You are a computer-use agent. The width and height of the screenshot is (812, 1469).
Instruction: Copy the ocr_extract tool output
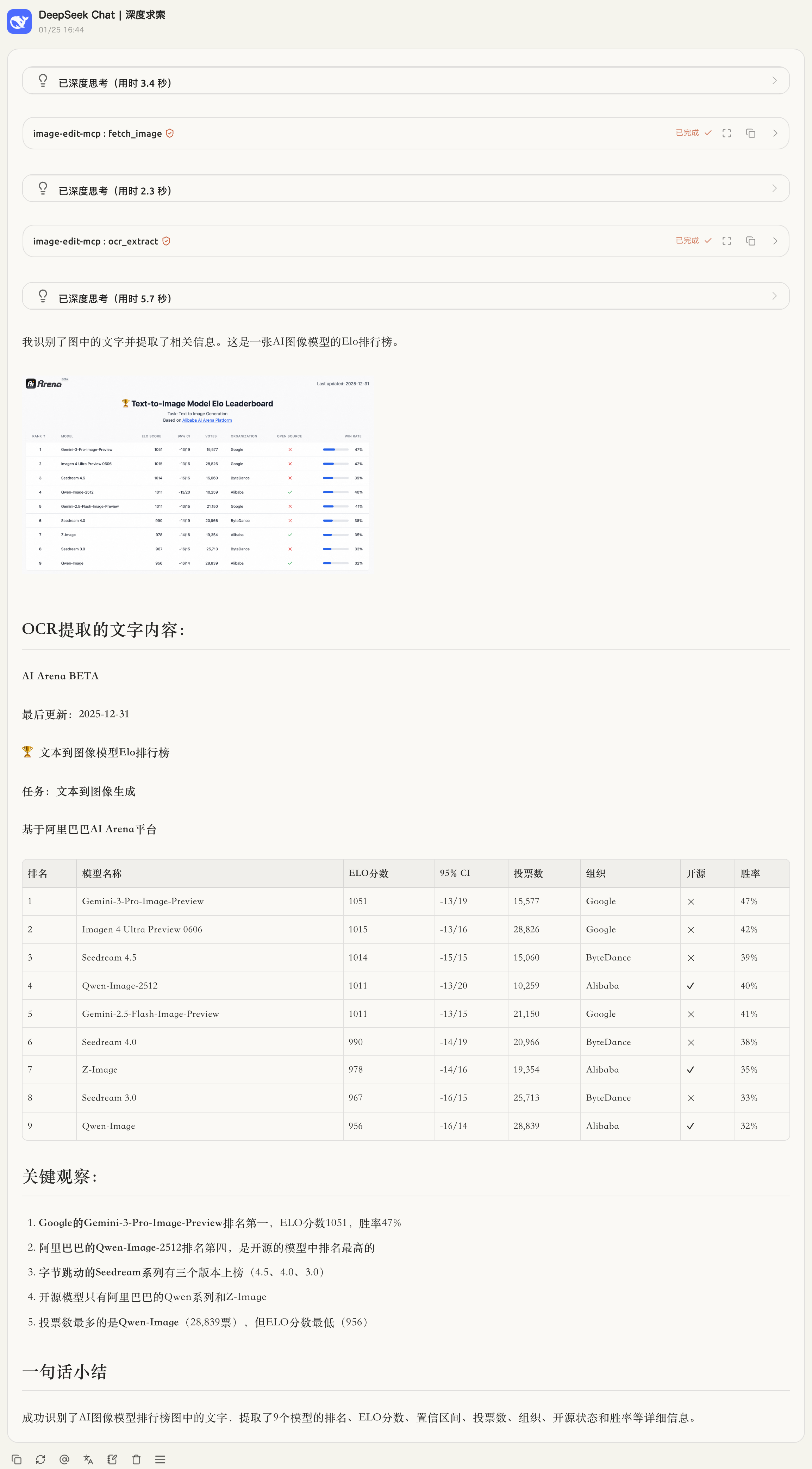(750, 241)
